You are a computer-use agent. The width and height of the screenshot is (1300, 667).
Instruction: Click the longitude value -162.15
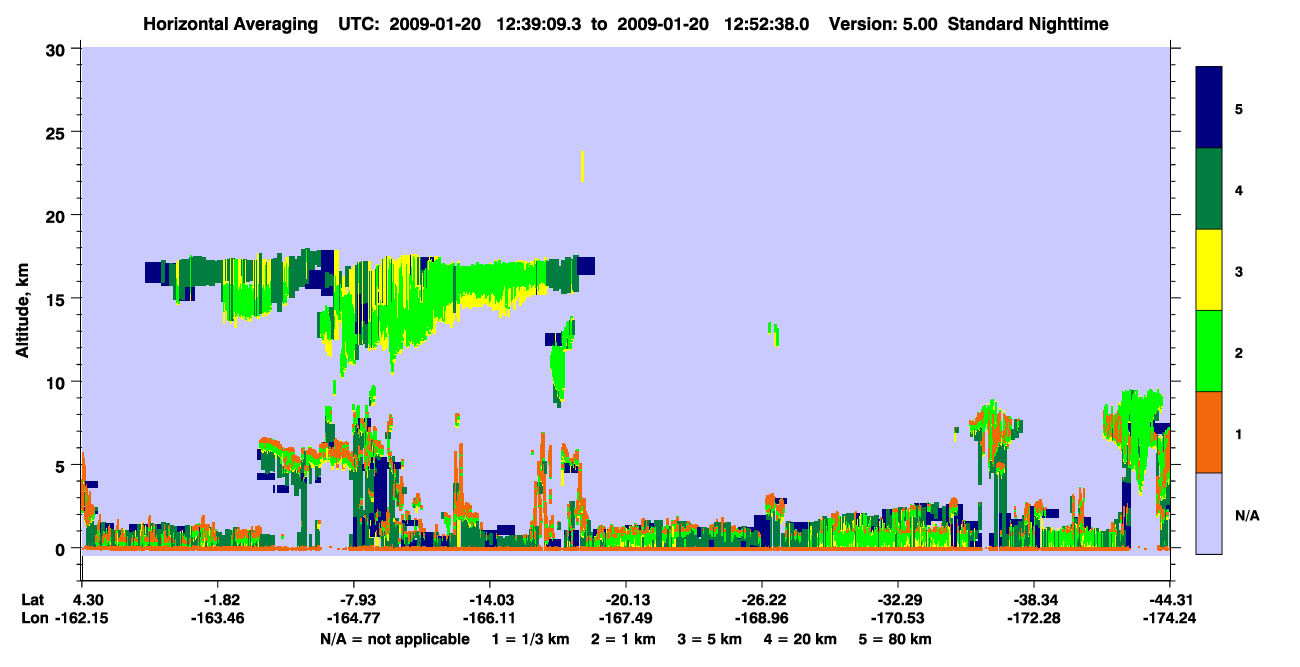pyautogui.click(x=82, y=619)
